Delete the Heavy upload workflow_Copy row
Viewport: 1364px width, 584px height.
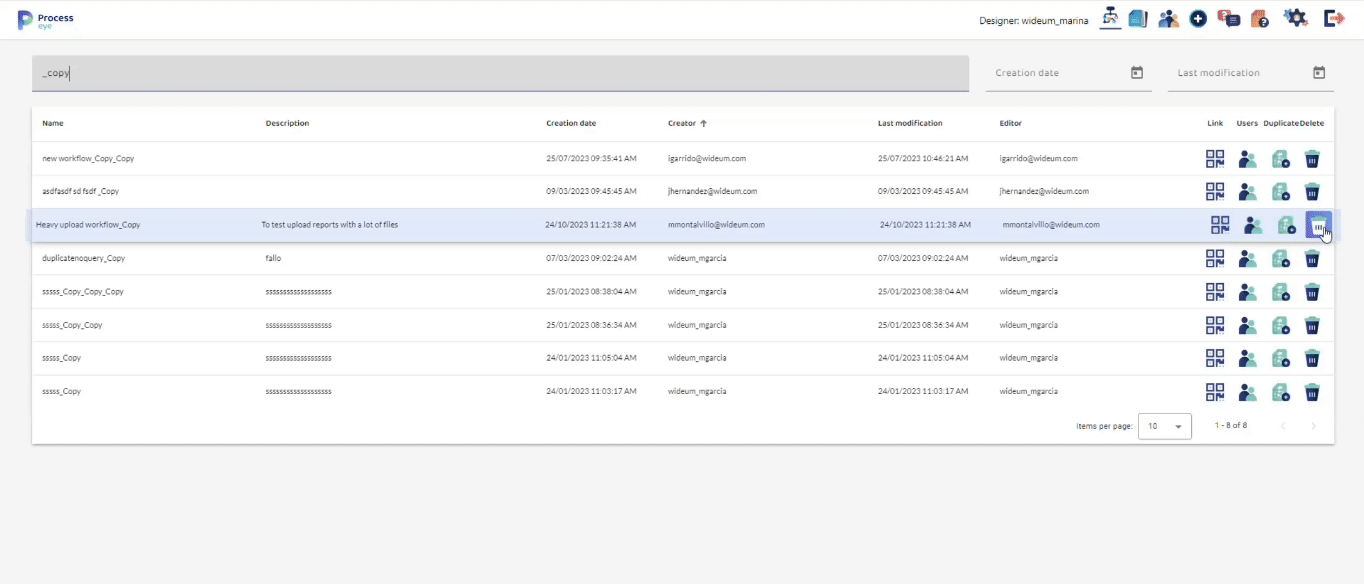(x=1318, y=225)
